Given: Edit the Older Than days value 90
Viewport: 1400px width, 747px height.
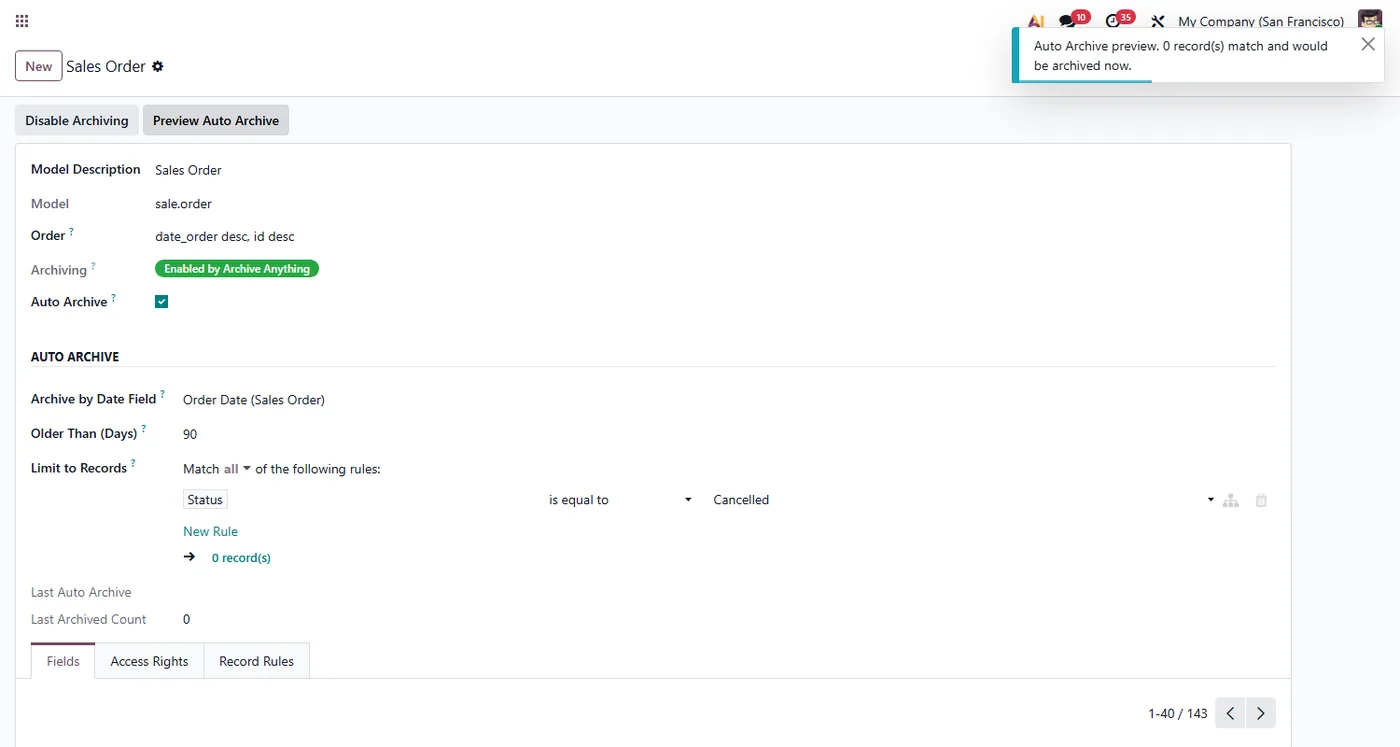Looking at the screenshot, I should click(190, 434).
